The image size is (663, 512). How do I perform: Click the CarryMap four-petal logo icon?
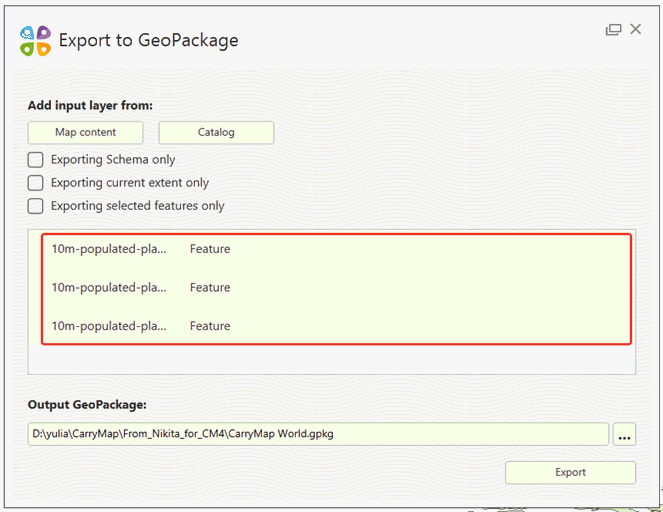pyautogui.click(x=36, y=41)
